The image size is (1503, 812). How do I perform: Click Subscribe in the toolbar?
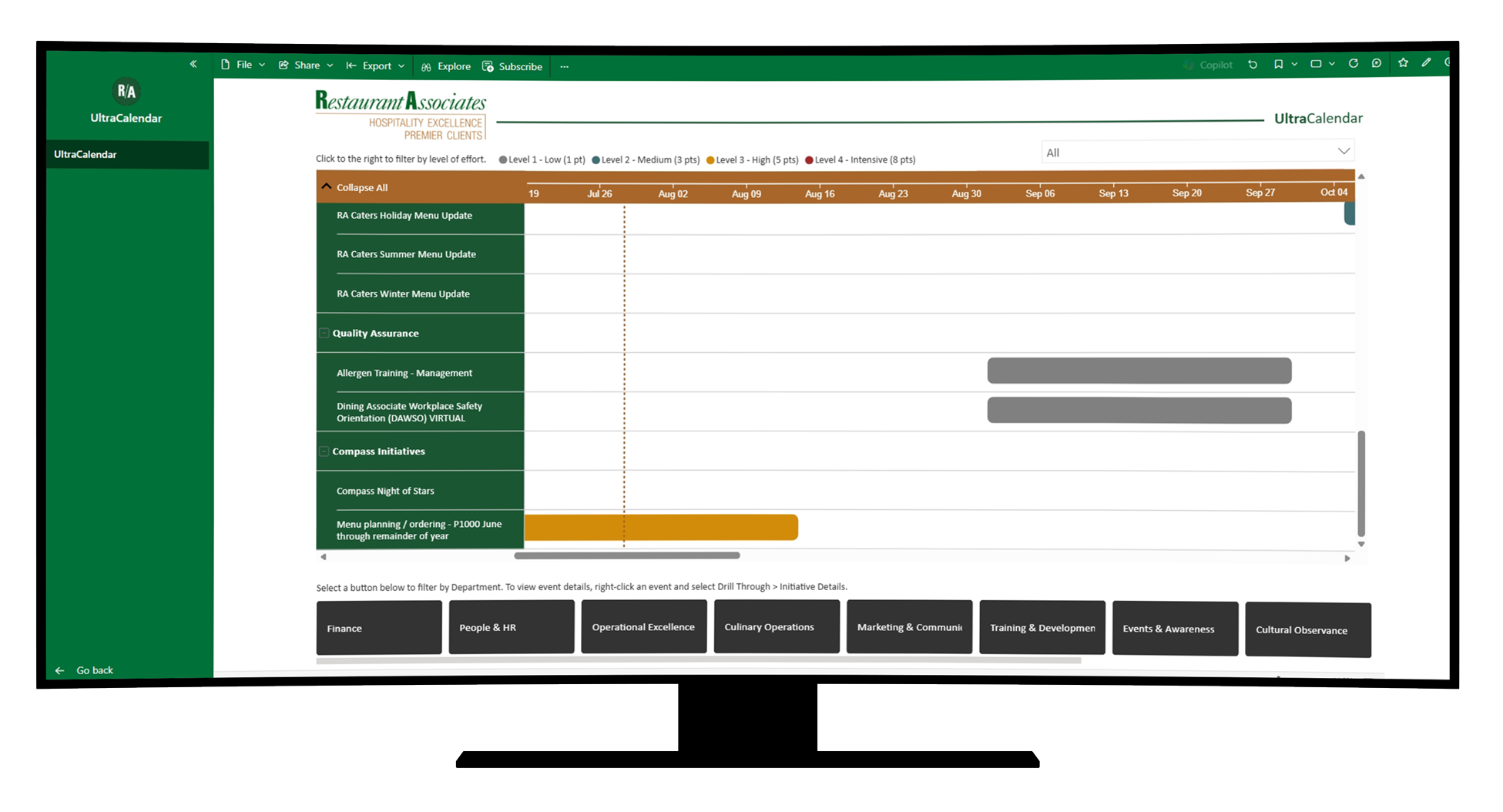point(512,67)
